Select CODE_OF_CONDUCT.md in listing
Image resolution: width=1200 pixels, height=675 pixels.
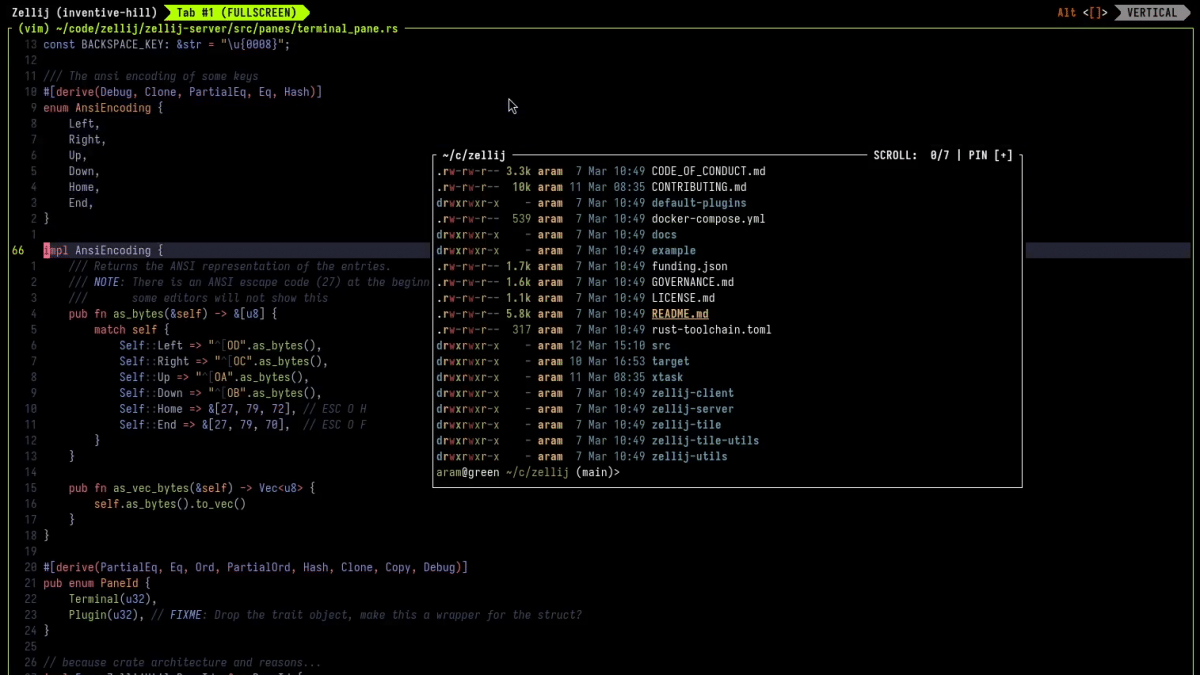[708, 171]
